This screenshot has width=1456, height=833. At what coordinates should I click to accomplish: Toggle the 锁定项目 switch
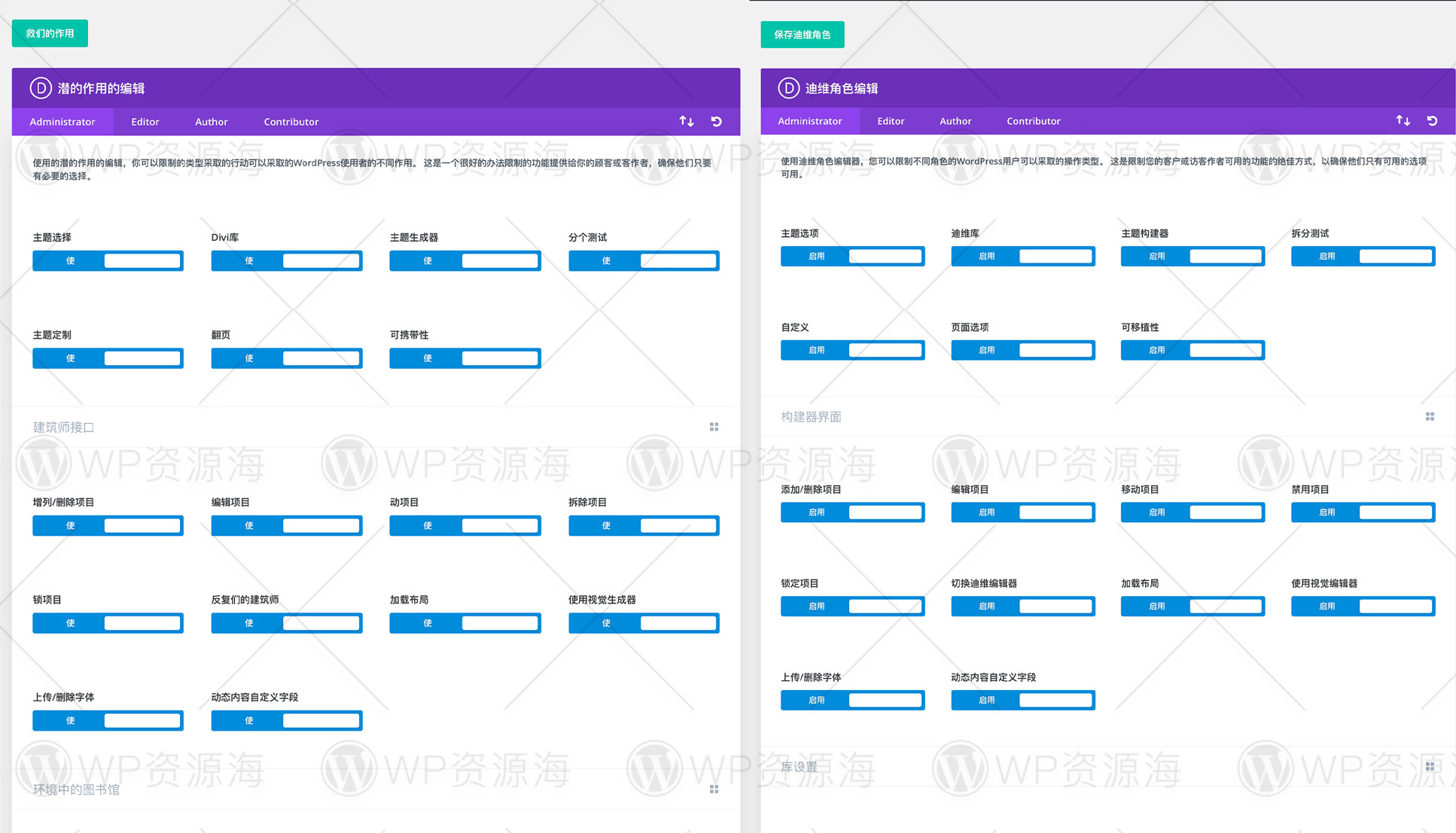pyautogui.click(x=852, y=606)
